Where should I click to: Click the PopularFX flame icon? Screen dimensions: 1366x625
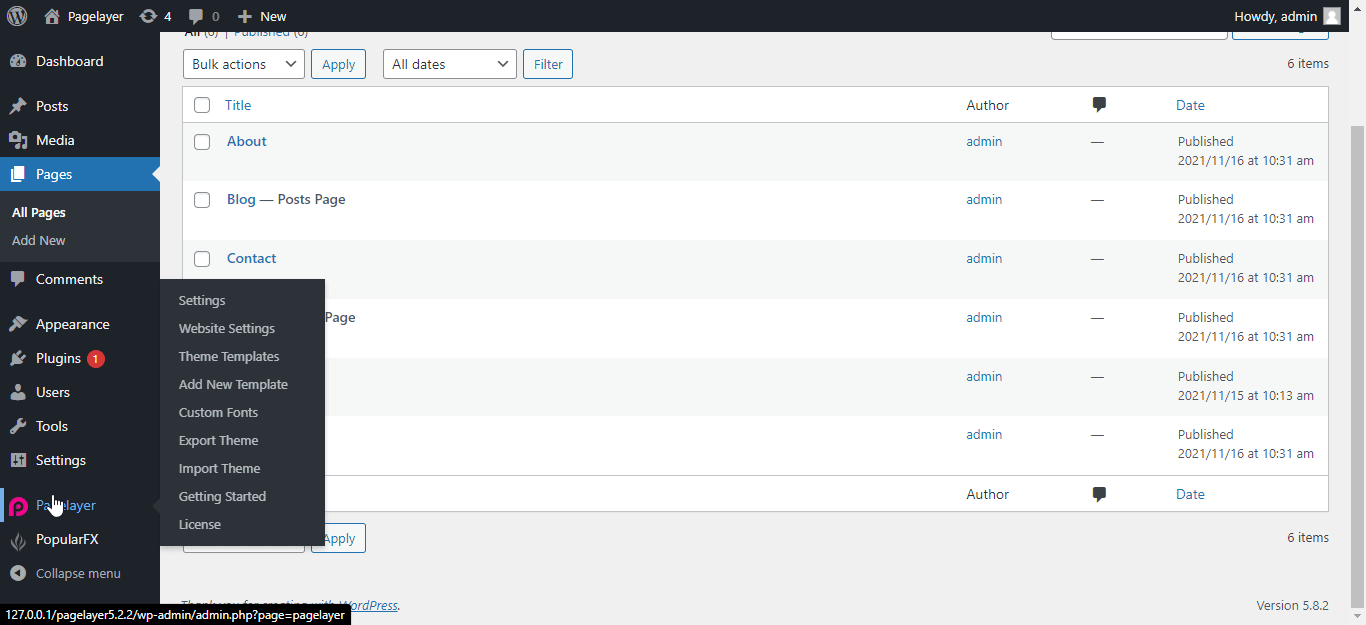coord(18,540)
